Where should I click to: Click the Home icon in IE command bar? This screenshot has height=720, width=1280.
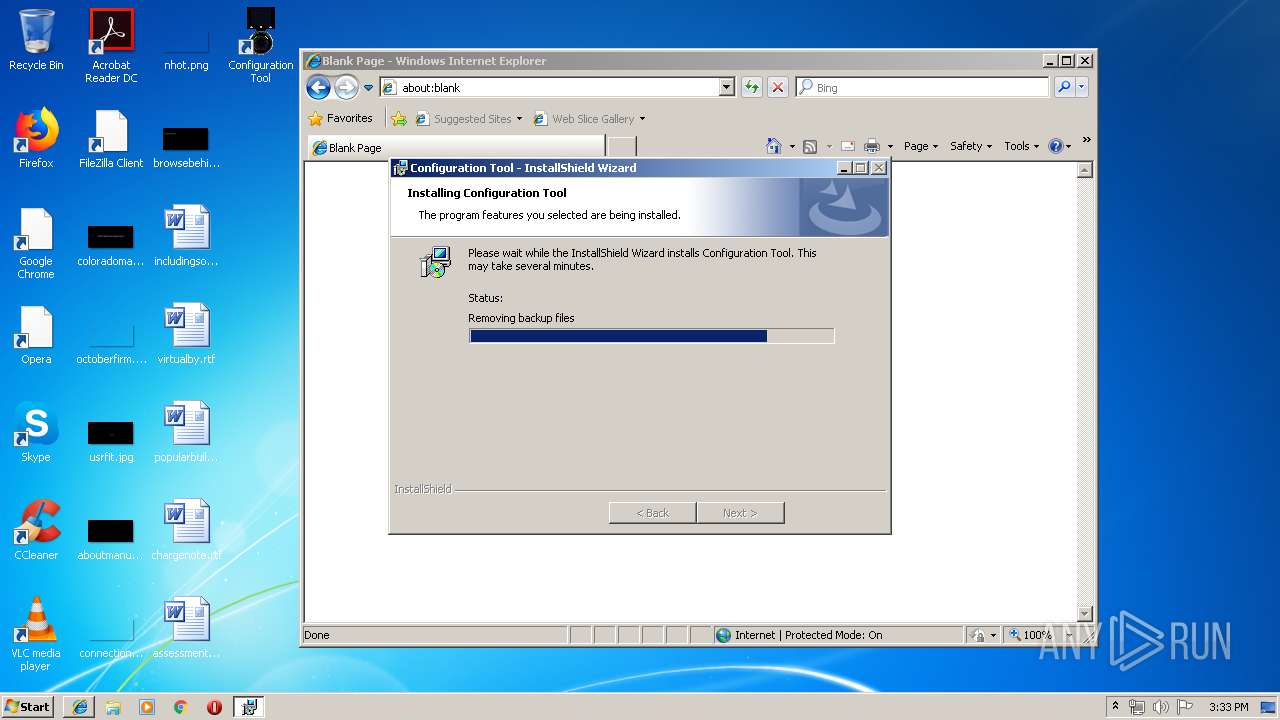coord(773,146)
